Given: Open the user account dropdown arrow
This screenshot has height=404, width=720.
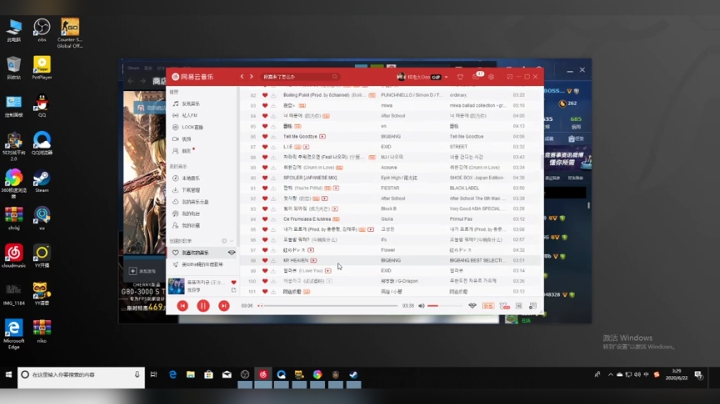Looking at the screenshot, I should coord(446,77).
